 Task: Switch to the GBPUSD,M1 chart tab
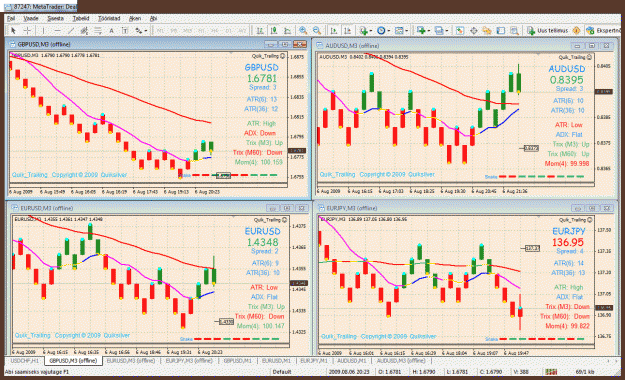238,361
